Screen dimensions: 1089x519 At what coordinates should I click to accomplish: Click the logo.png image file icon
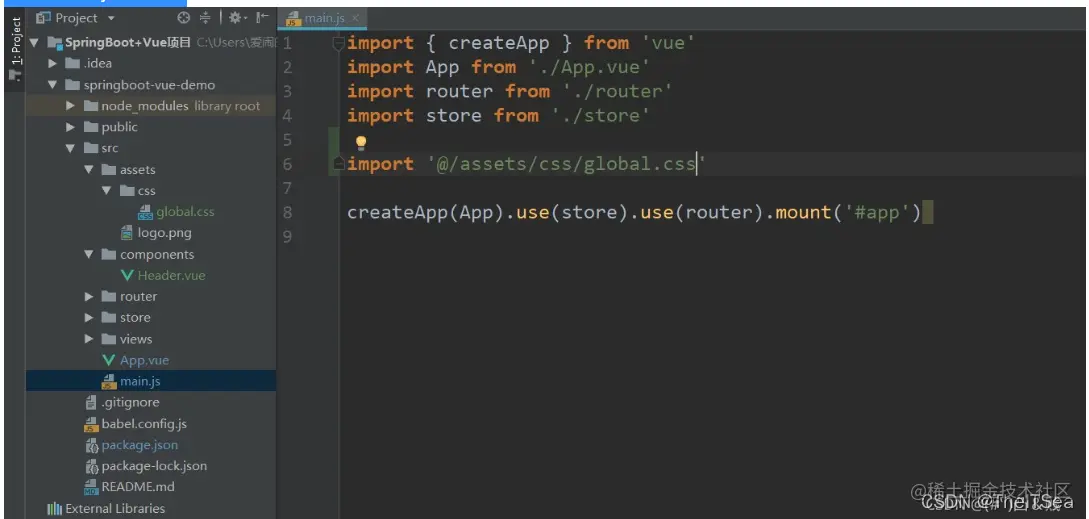[x=127, y=233]
